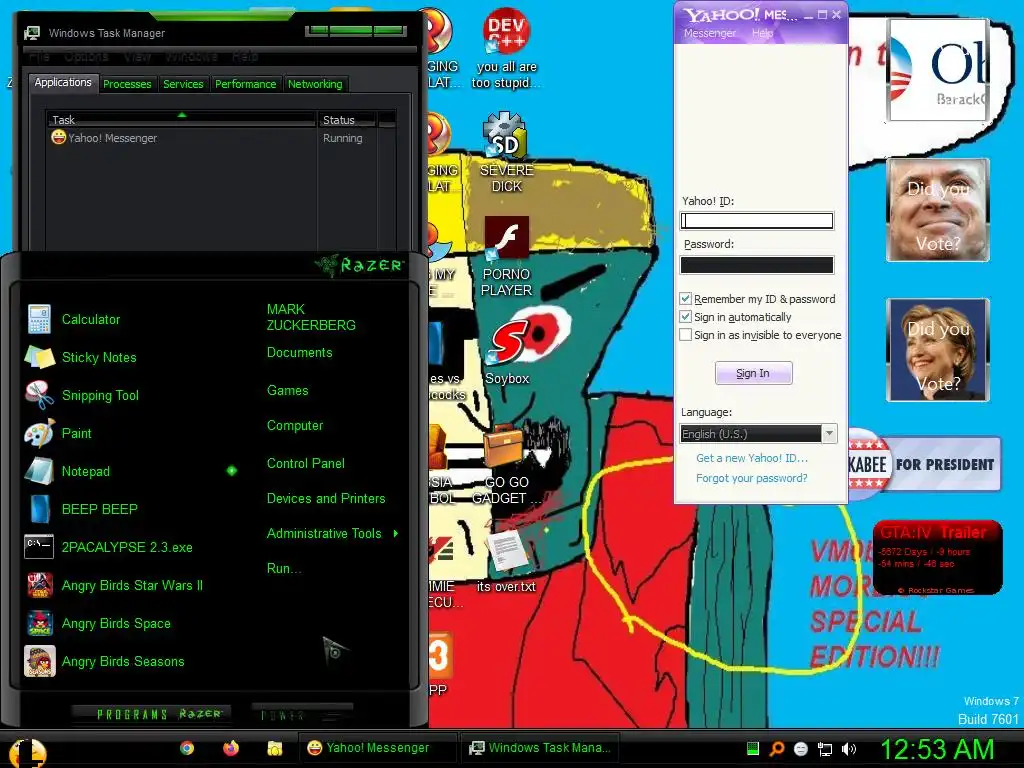
Task: Launch Firefox from the taskbar
Action: tap(231, 748)
